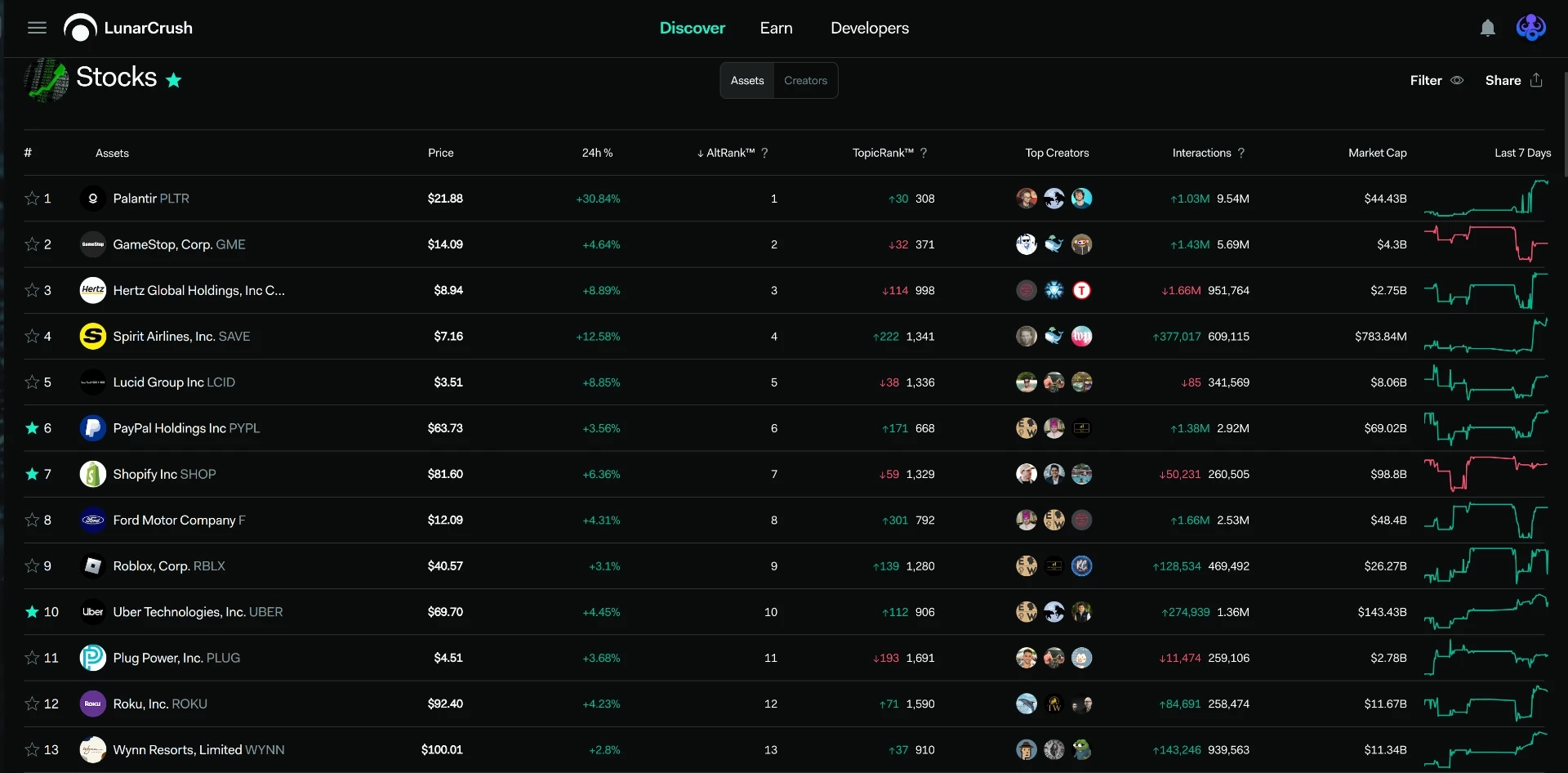1568x773 pixels.
Task: Click the Ford logo icon
Action: (x=93, y=520)
